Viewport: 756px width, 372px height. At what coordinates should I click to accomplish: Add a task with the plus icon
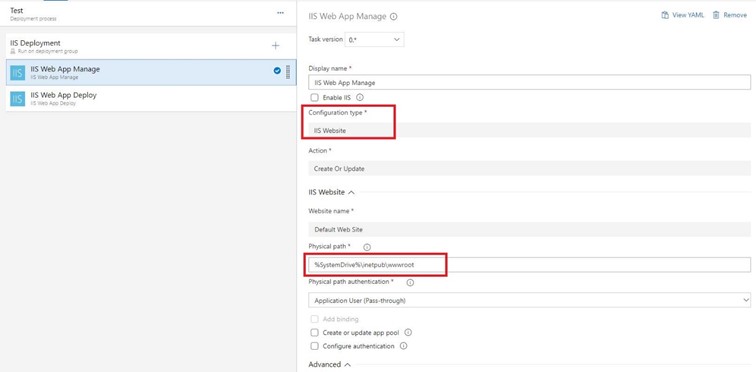coord(275,46)
